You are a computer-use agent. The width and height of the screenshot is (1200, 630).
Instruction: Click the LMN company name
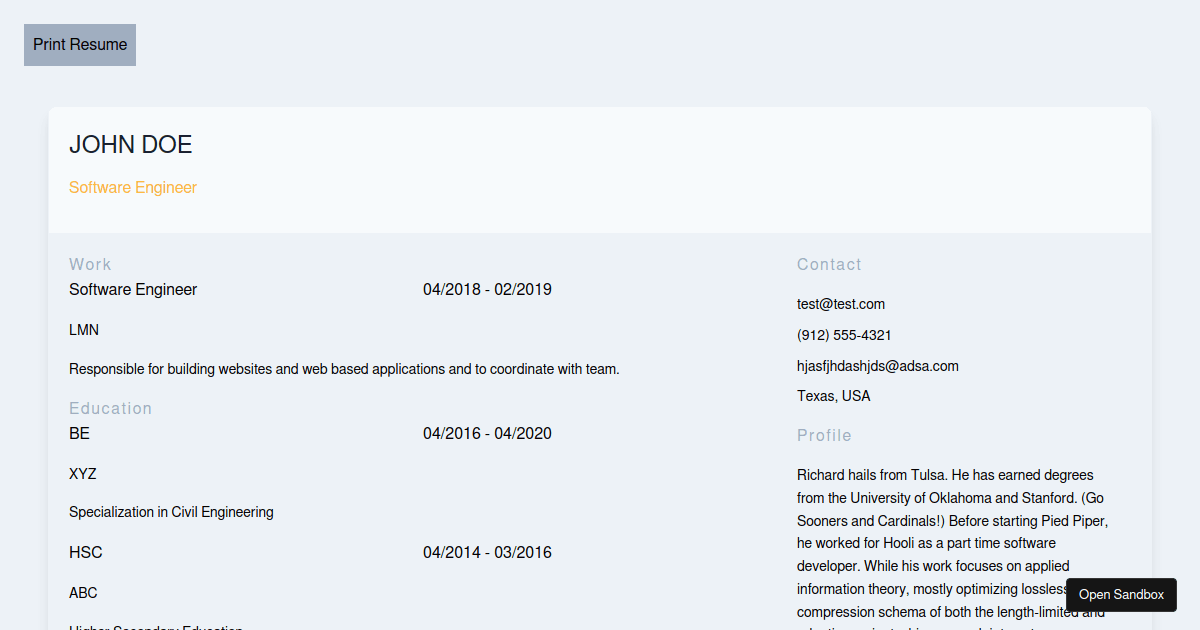(x=84, y=330)
